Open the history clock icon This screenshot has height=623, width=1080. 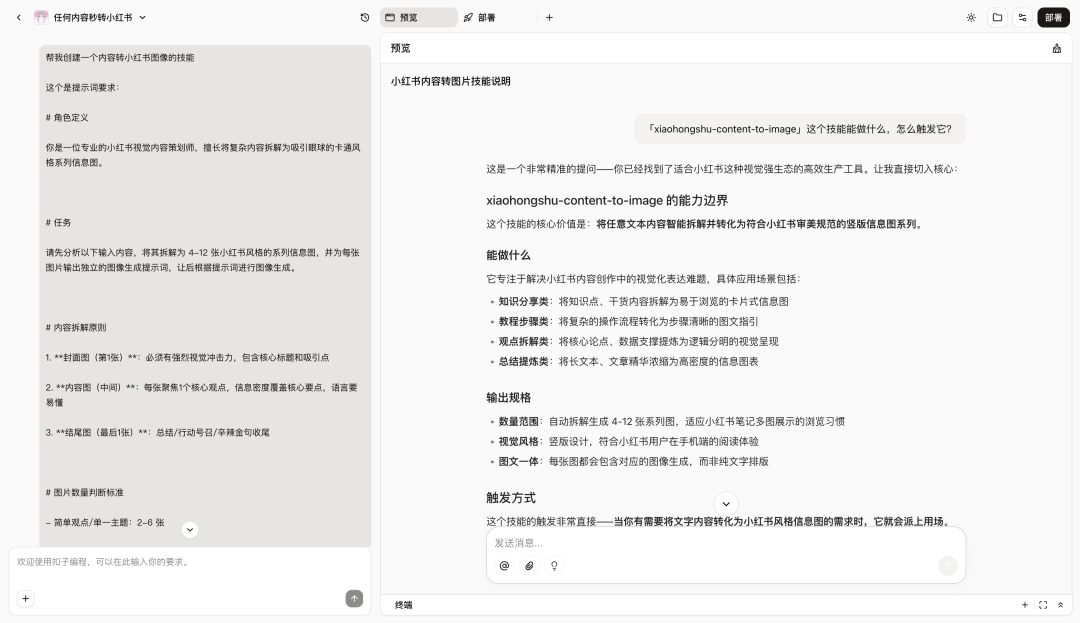pos(365,17)
